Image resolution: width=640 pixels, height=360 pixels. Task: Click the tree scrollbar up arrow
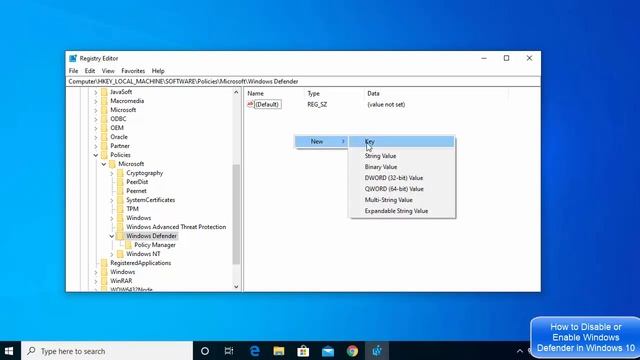[x=236, y=92]
